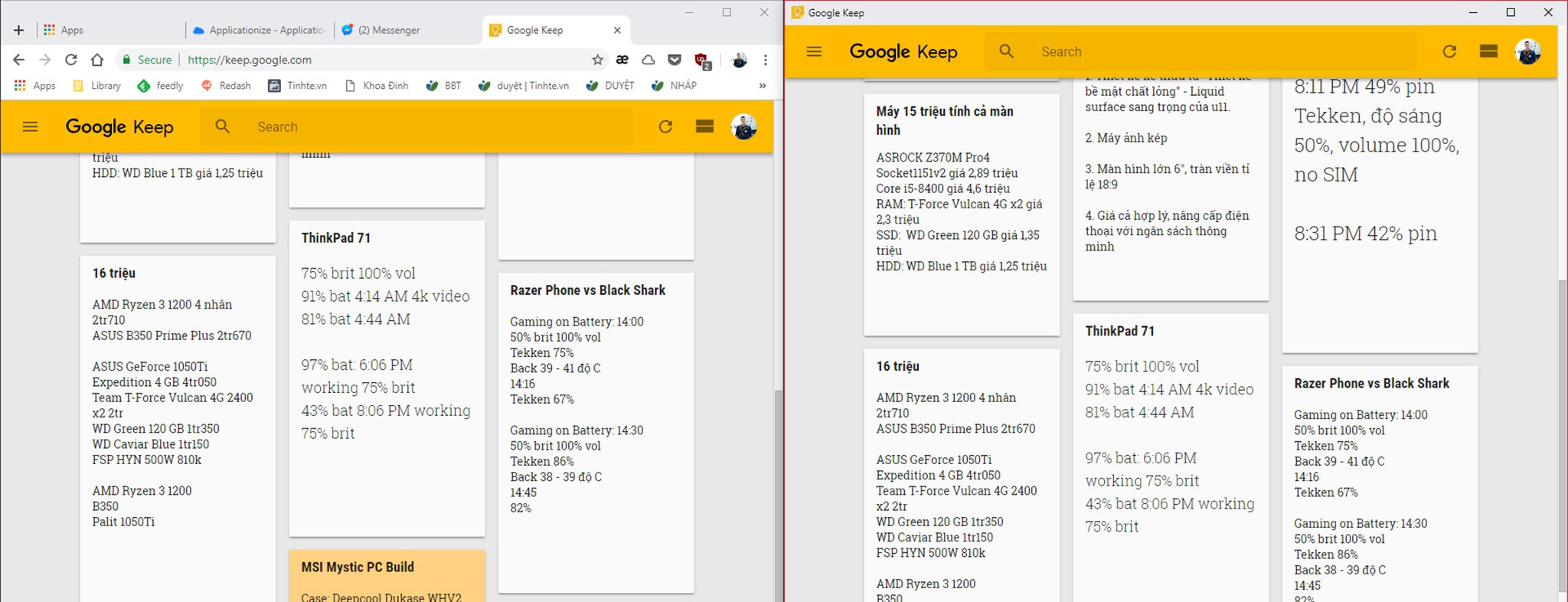1568x602 pixels.
Task: Click Search field in Keep app window
Action: pos(1200,51)
